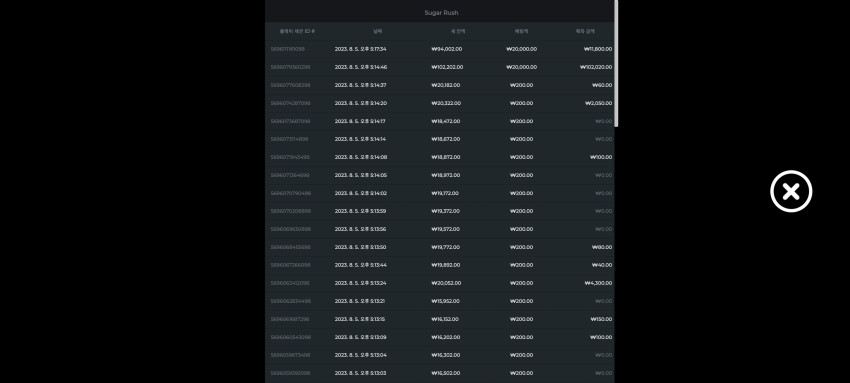Click the balance ₩18,672.00

[446, 139]
